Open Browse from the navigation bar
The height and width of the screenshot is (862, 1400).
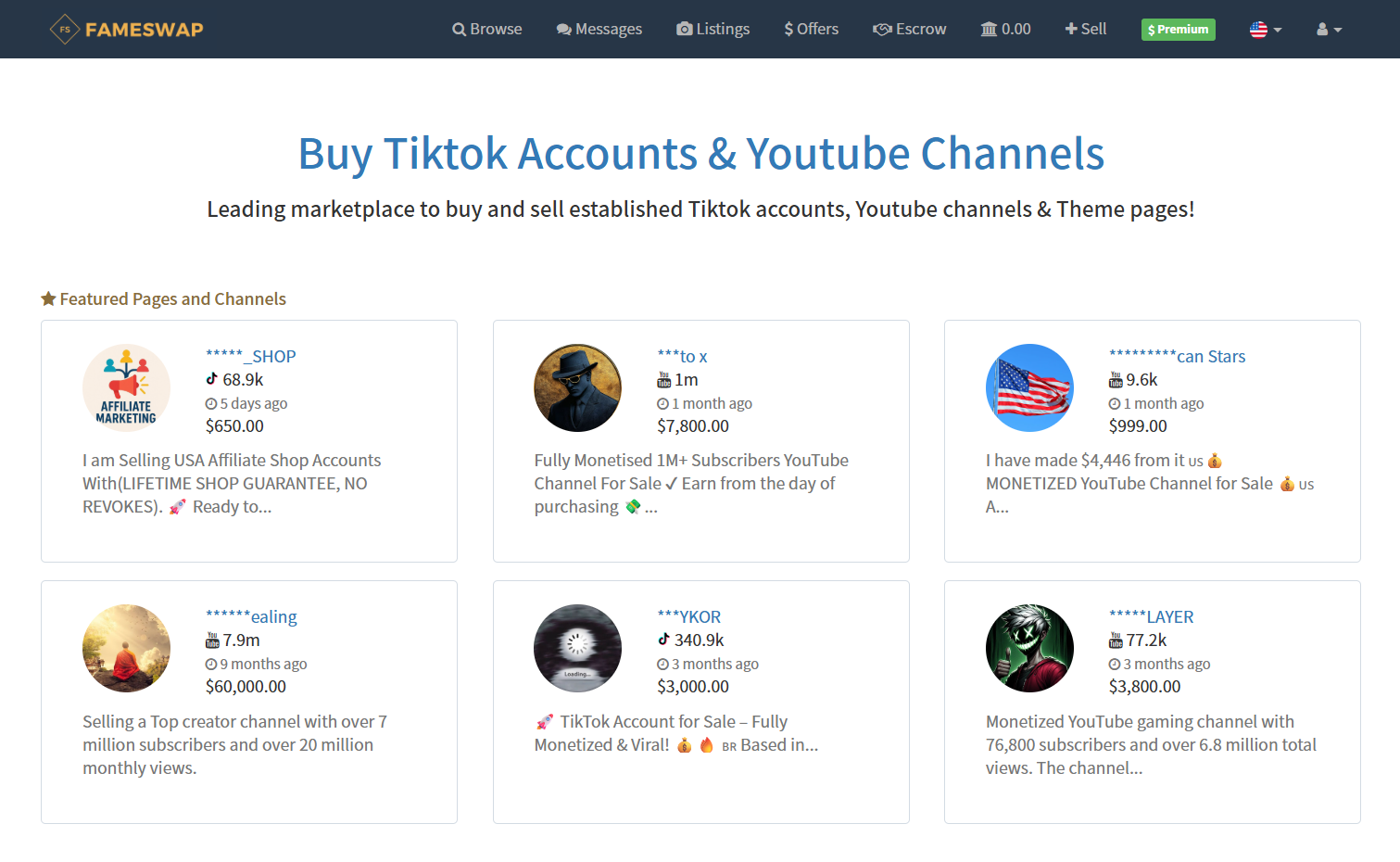pos(487,30)
